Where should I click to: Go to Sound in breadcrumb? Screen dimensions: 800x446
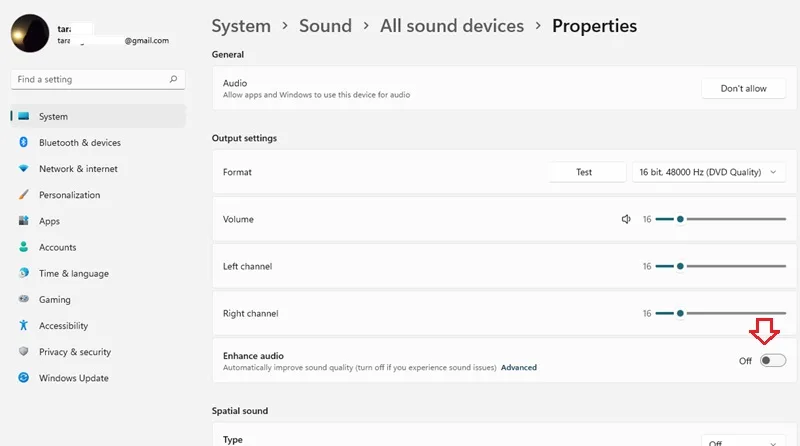click(326, 26)
